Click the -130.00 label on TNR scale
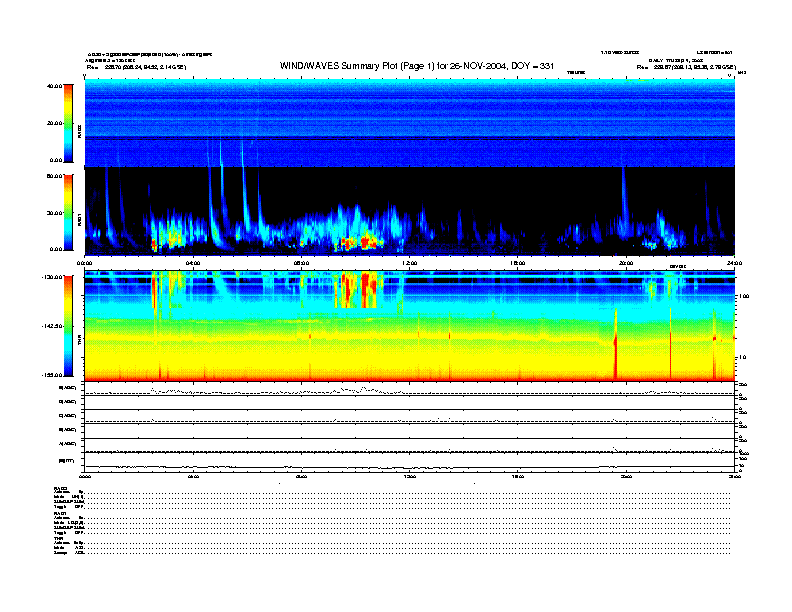The height and width of the screenshot is (612, 792). point(50,277)
